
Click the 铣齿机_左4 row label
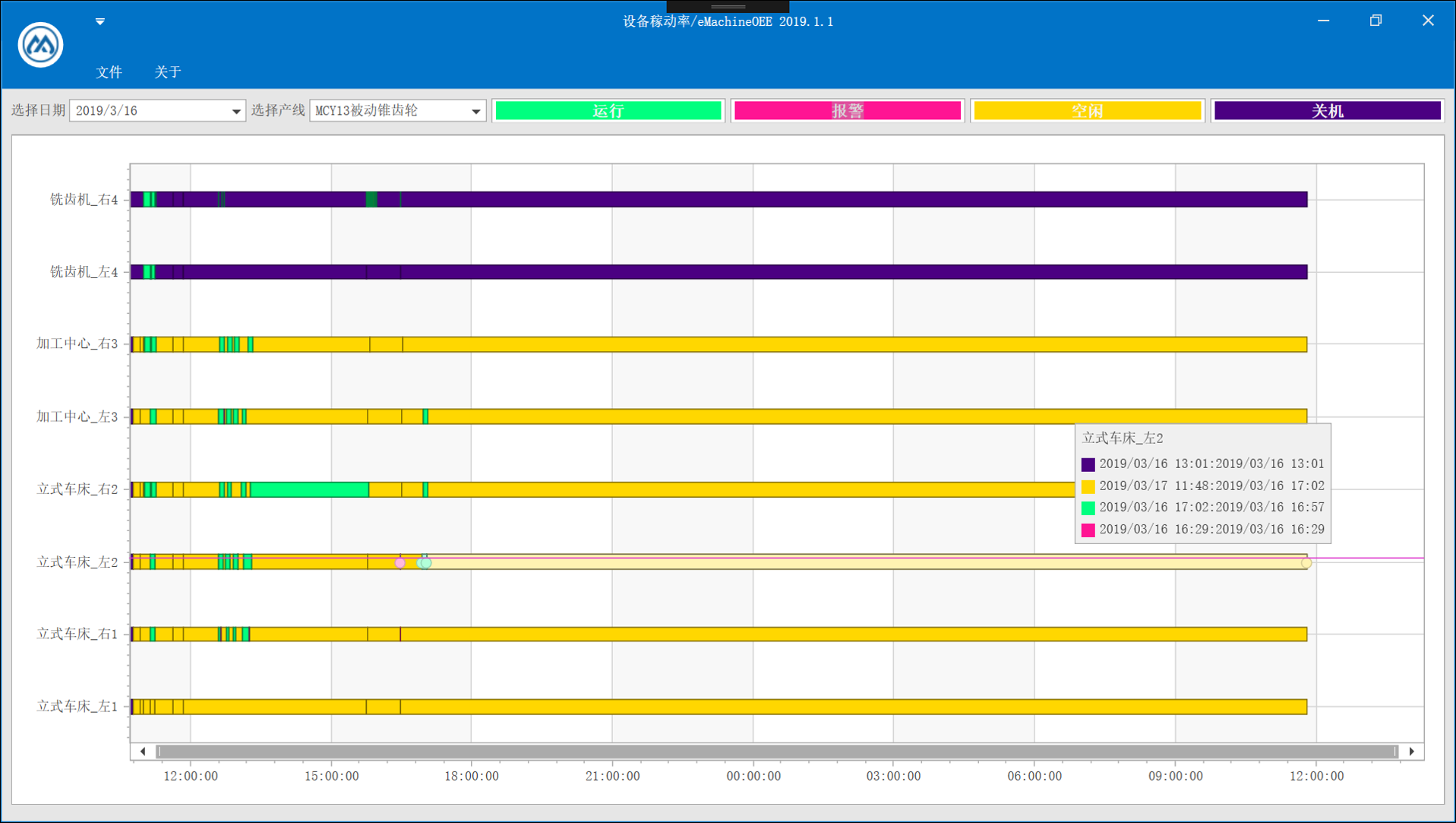coord(84,272)
